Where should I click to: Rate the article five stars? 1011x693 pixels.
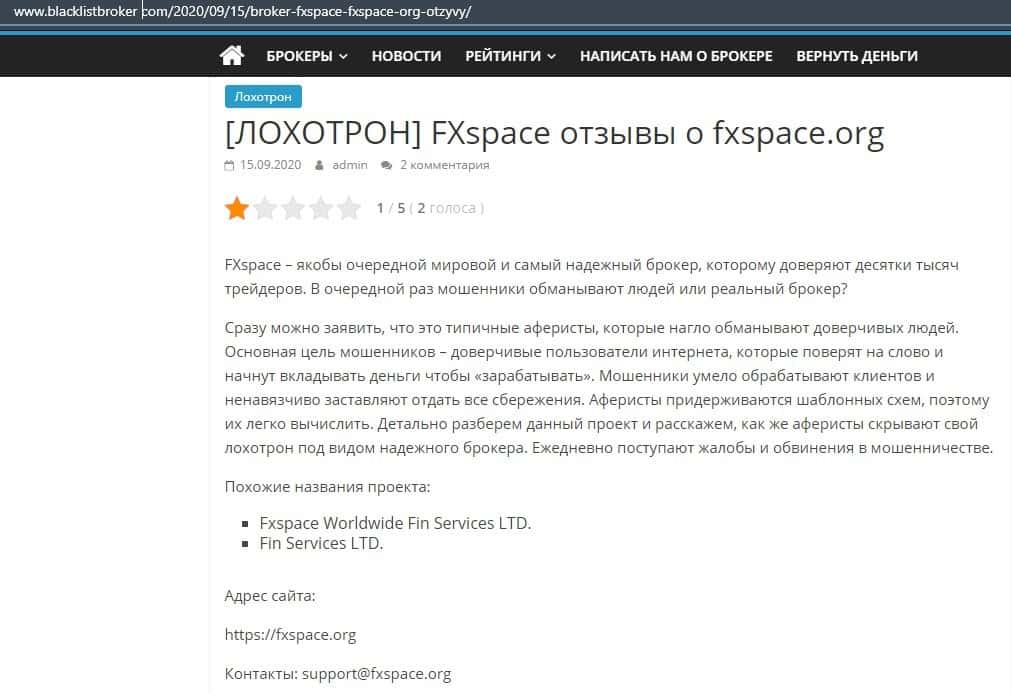click(x=349, y=208)
